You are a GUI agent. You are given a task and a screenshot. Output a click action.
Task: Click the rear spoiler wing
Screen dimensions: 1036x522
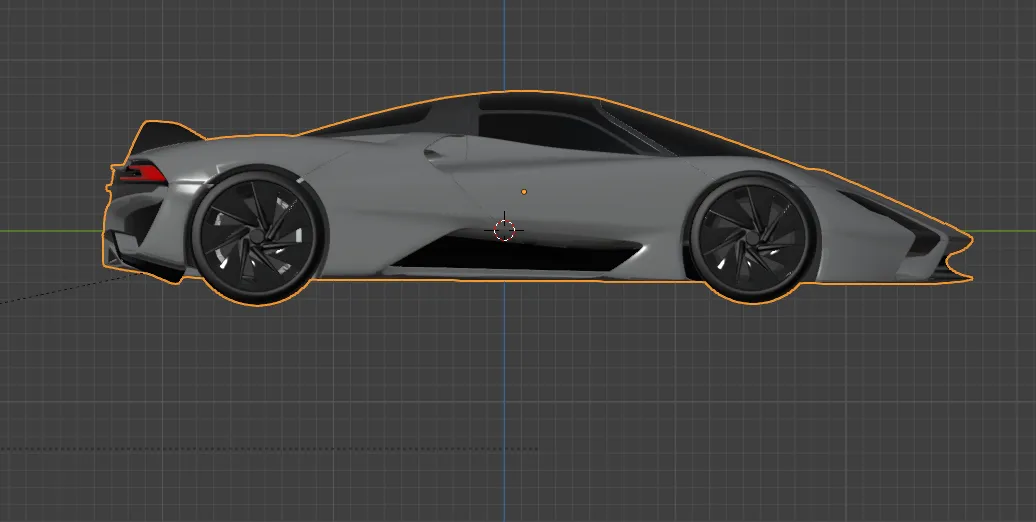pyautogui.click(x=160, y=133)
